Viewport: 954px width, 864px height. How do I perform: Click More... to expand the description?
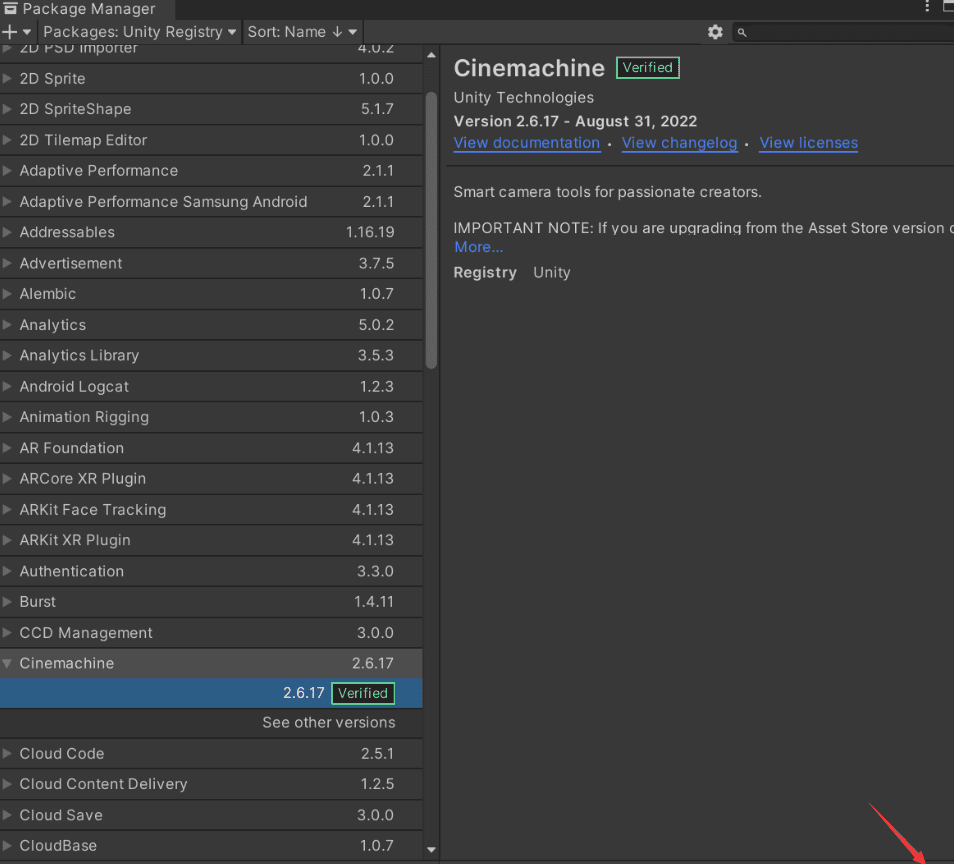[478, 247]
